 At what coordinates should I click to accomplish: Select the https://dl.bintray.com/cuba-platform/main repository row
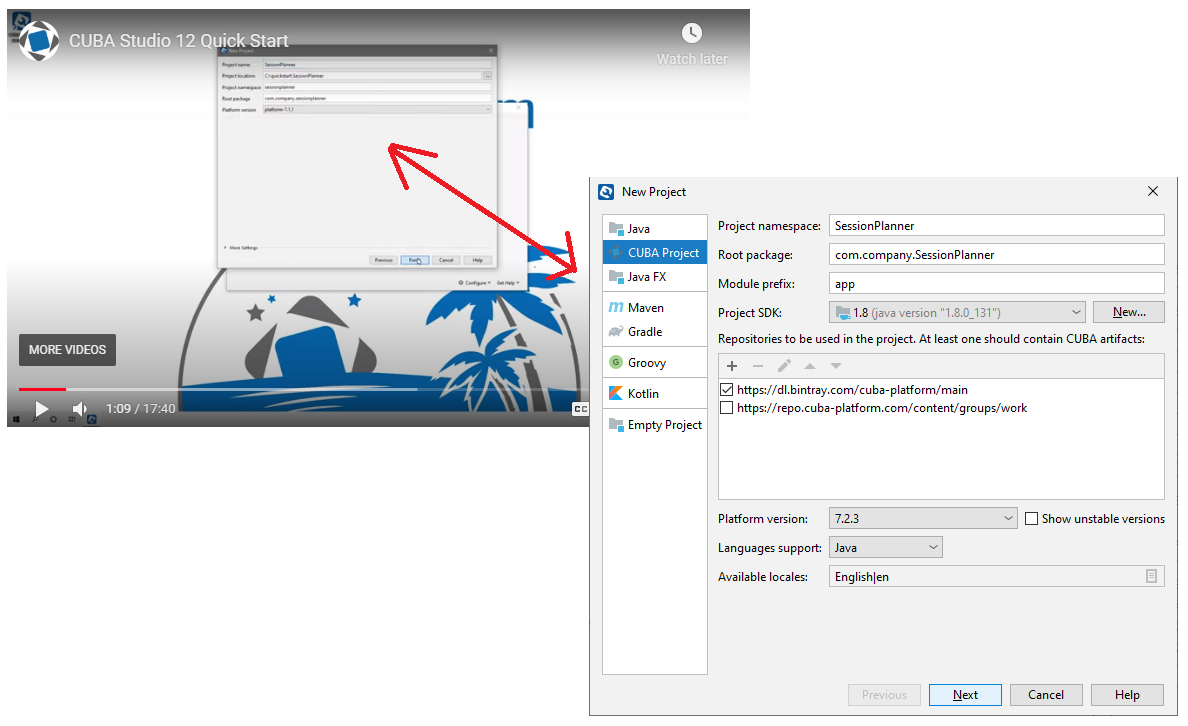coord(941,390)
